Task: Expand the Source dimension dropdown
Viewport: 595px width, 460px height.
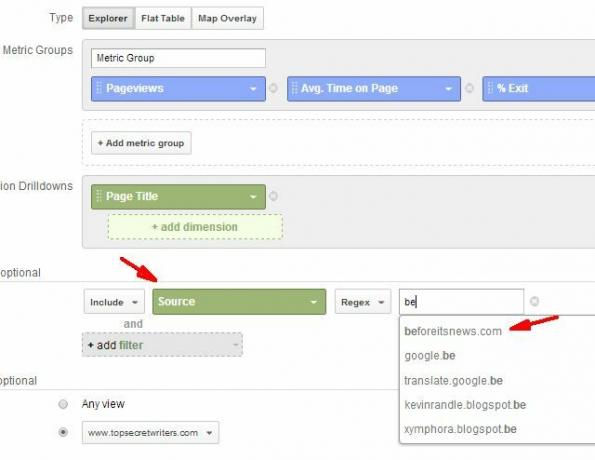Action: click(x=239, y=302)
